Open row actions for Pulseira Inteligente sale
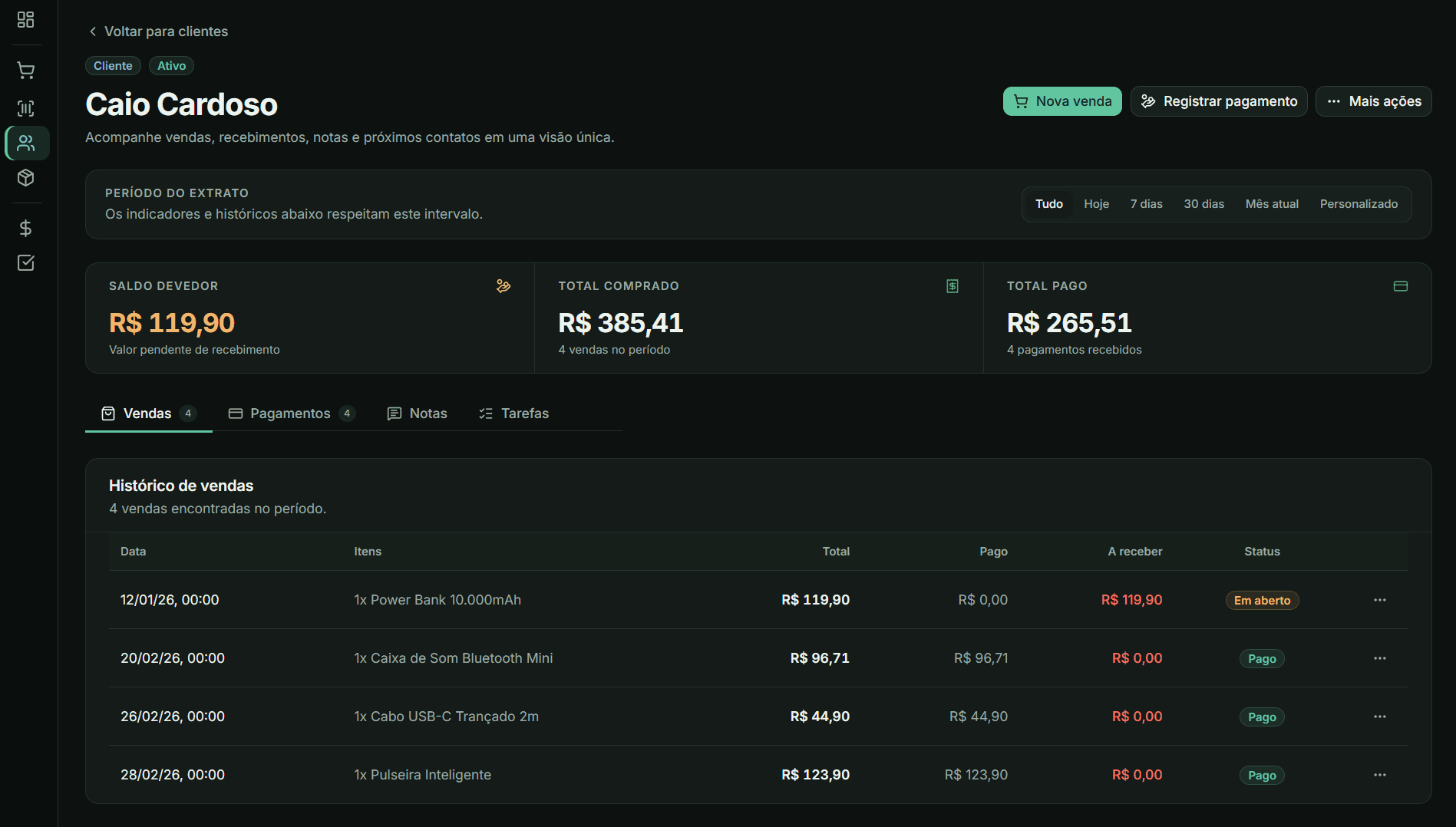 pyautogui.click(x=1380, y=775)
